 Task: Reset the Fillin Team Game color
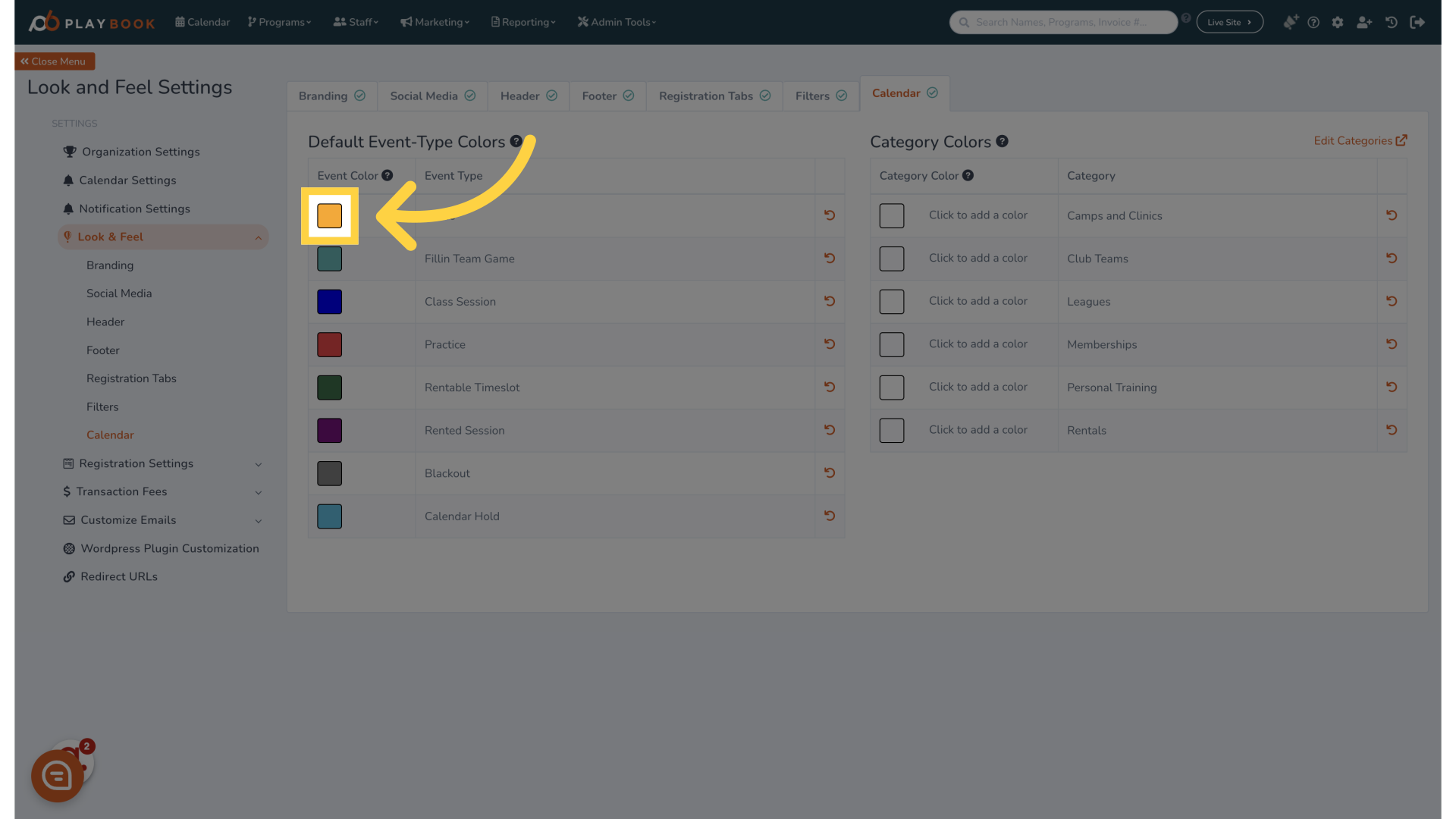[x=830, y=258]
